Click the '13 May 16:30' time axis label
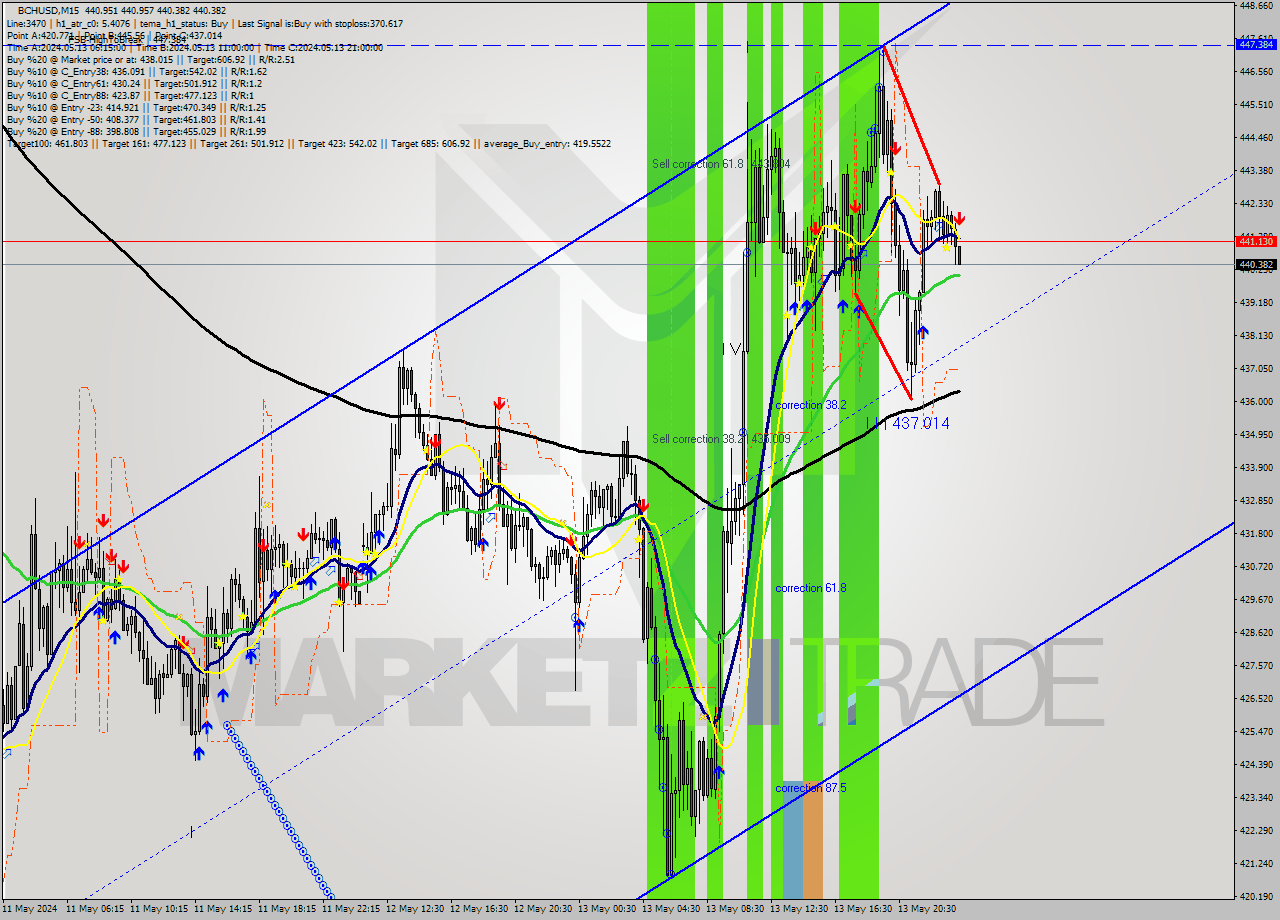This screenshot has height=920, width=1280. tap(863, 909)
